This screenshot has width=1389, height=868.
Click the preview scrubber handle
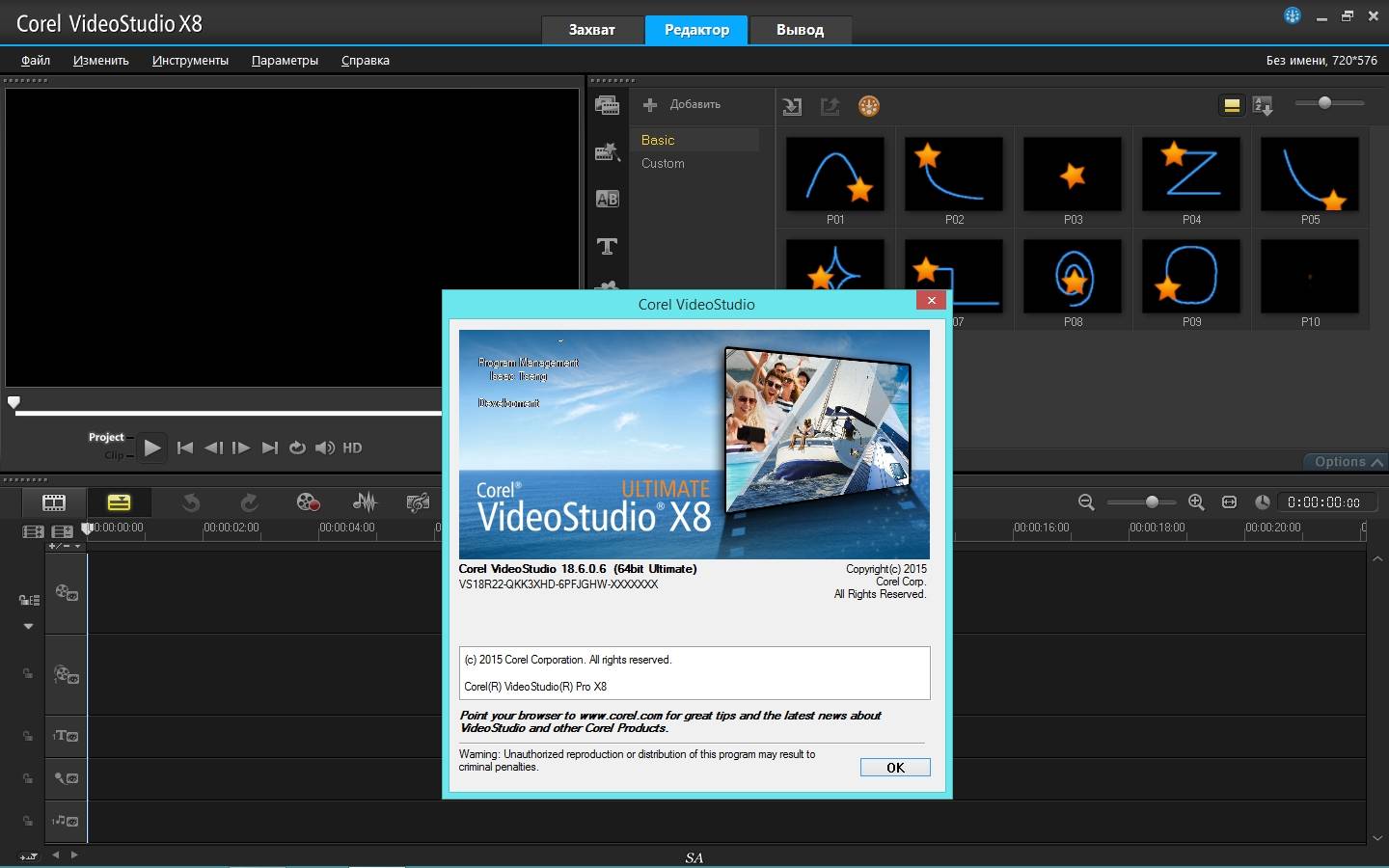[x=14, y=402]
